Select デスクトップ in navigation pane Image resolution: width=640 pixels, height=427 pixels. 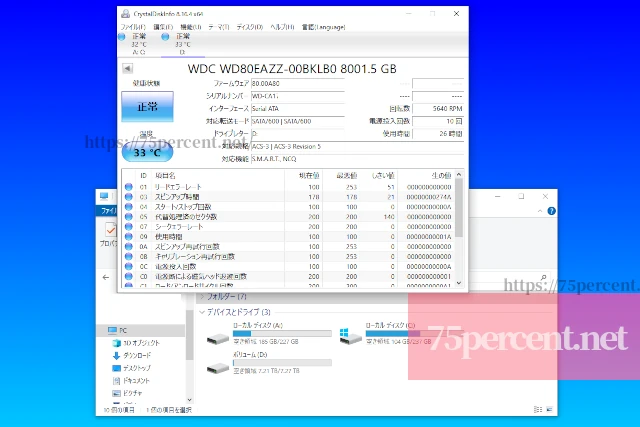131,368
